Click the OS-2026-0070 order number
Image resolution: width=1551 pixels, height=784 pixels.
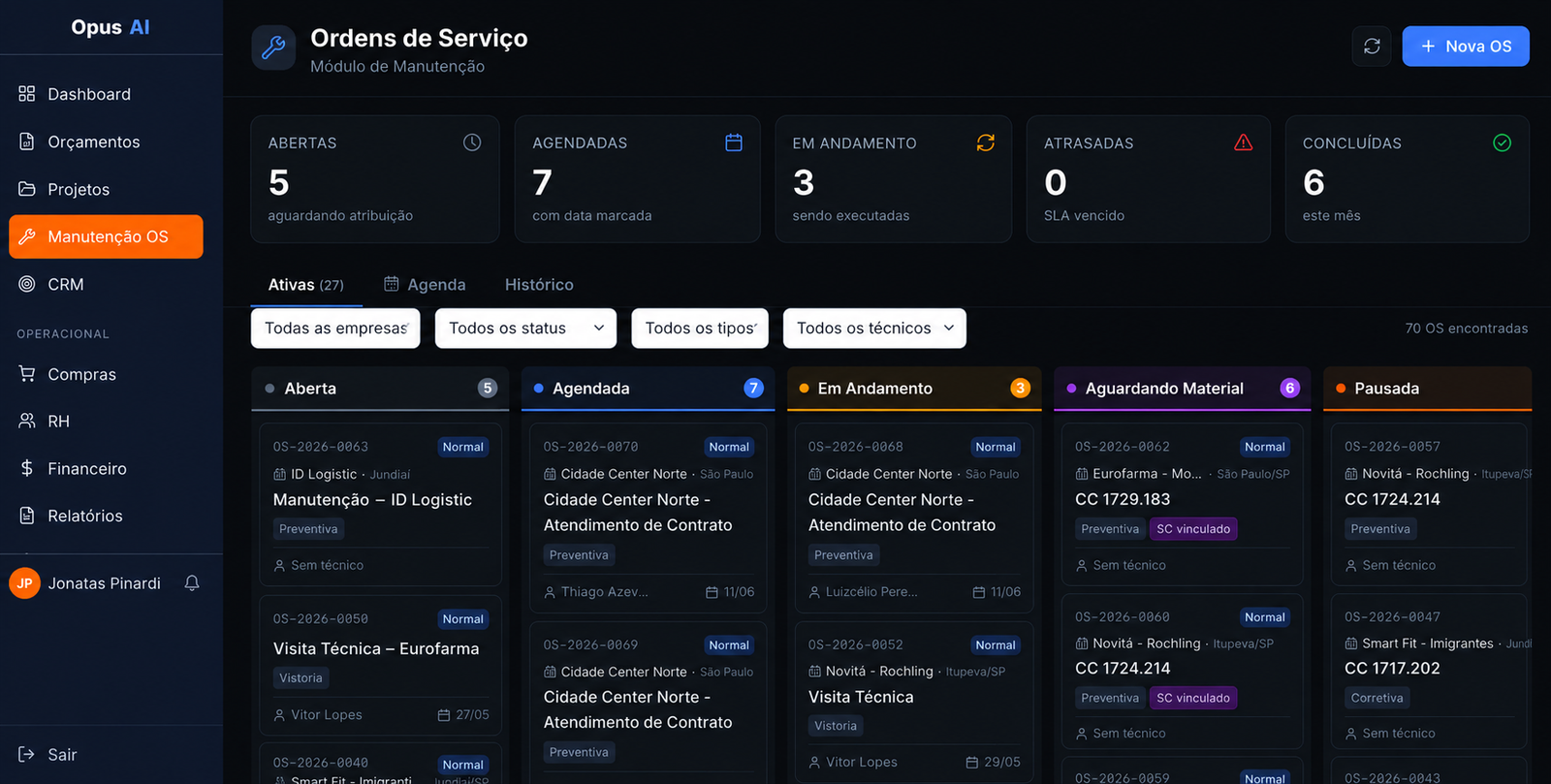590,447
